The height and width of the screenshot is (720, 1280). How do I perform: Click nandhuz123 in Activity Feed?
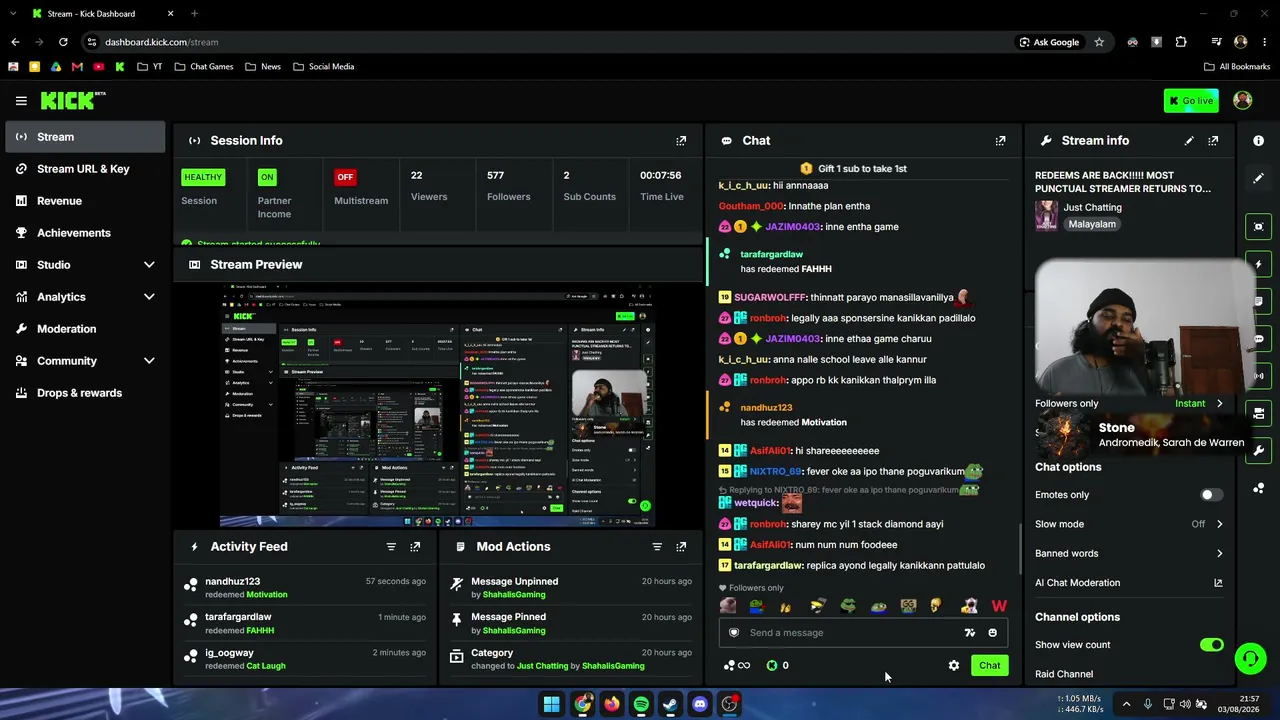click(x=232, y=581)
